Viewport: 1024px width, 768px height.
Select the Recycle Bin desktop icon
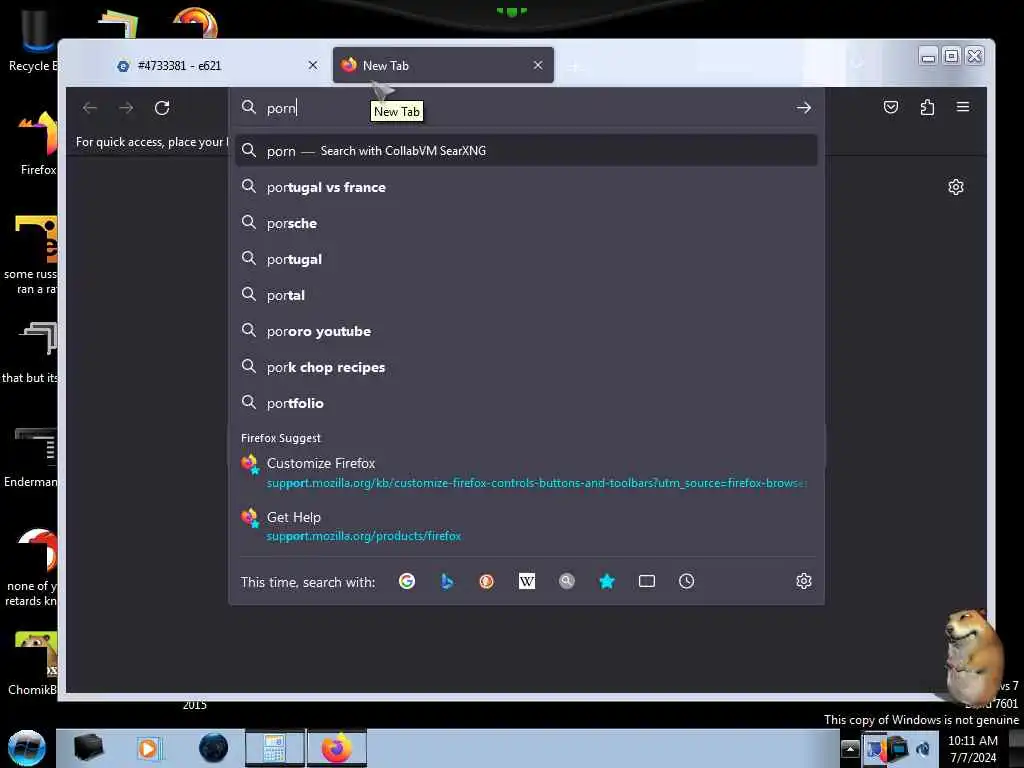[x=33, y=39]
